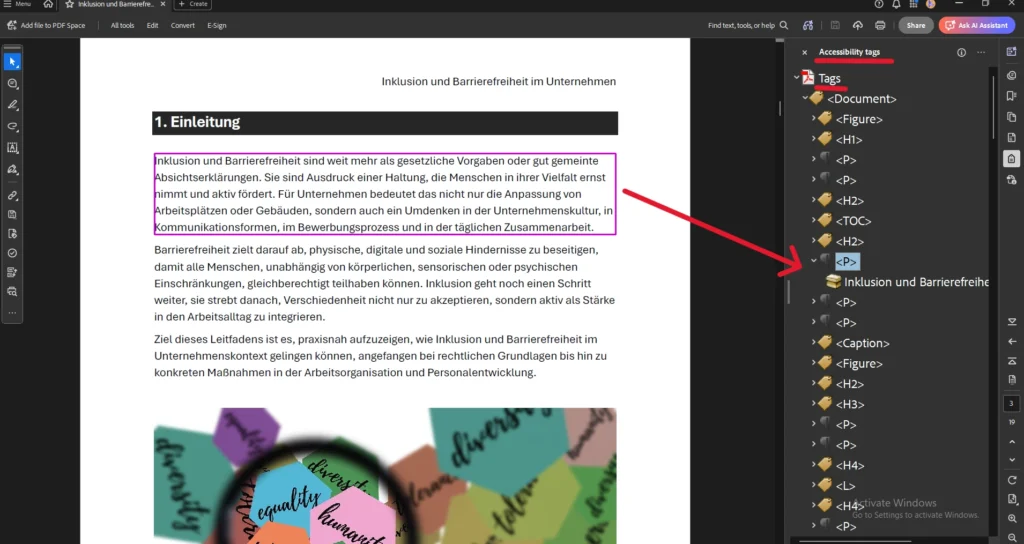The height and width of the screenshot is (544, 1024).
Task: Open the bookmarks panel in right rail
Action: click(x=1012, y=96)
